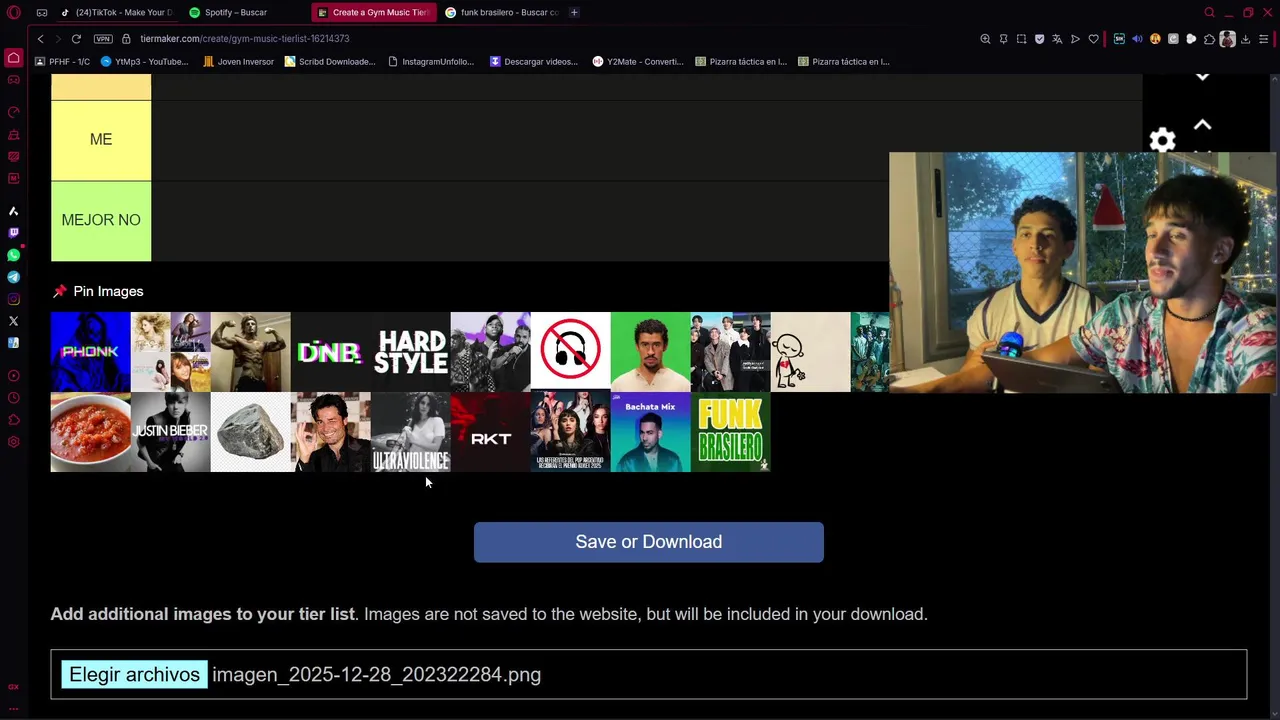Click the Opera GX home button
Viewport: 1280px width, 720px height.
[14, 58]
